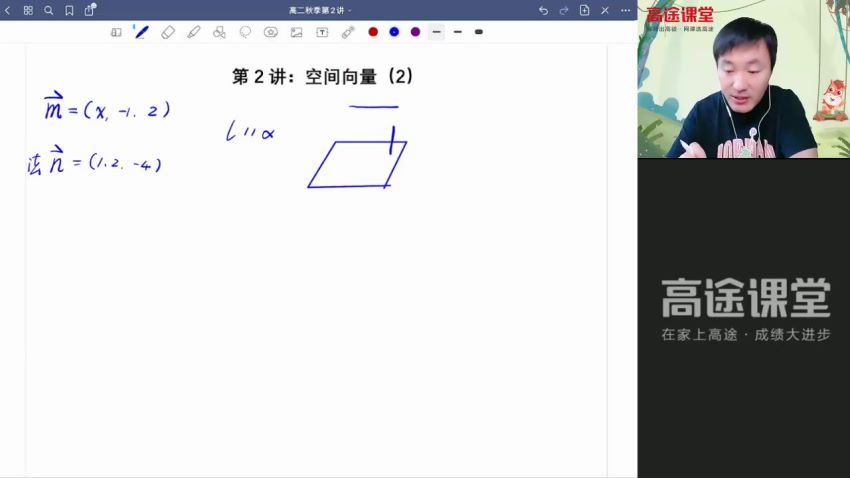Screen dimensions: 850x478
Task: Select the Highlighter tool
Action: point(194,32)
